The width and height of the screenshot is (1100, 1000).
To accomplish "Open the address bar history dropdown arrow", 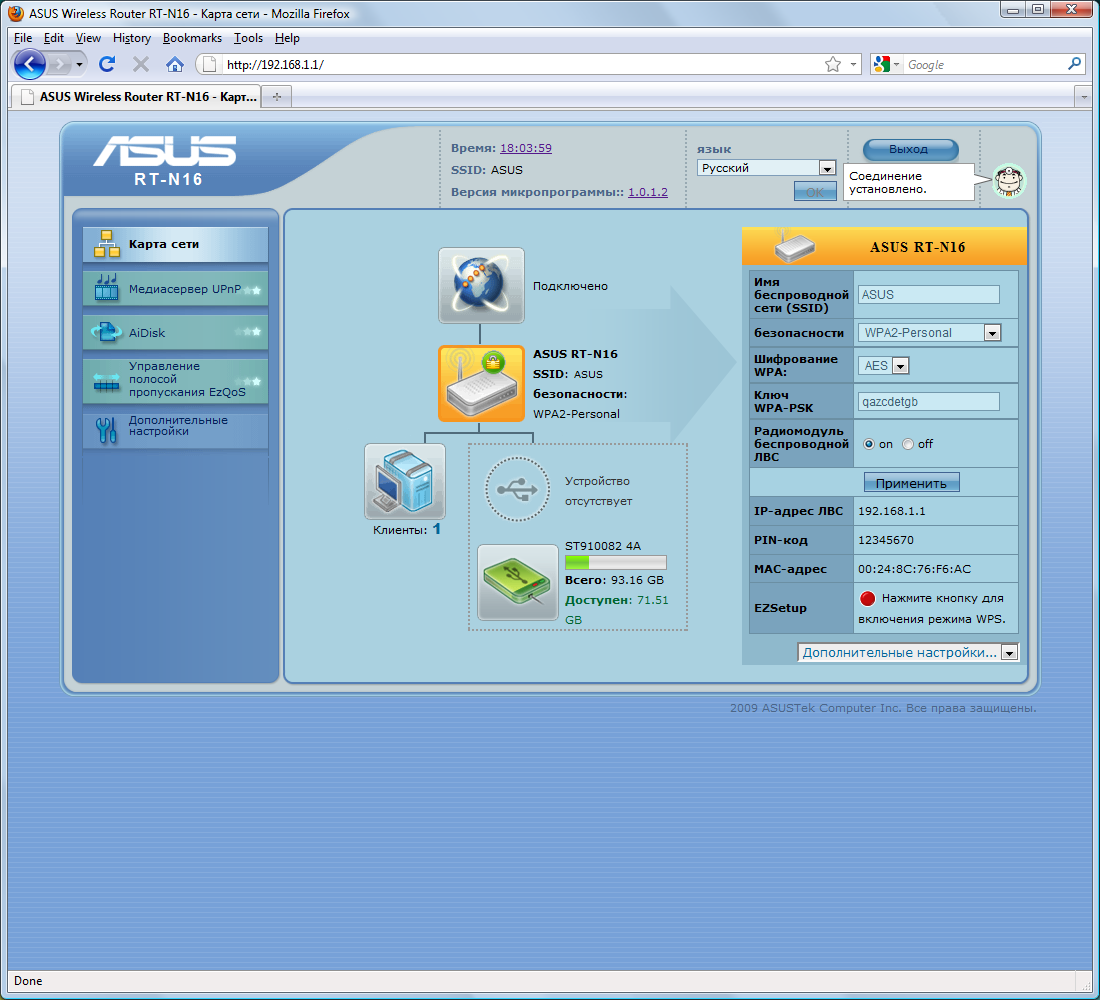I will (853, 65).
